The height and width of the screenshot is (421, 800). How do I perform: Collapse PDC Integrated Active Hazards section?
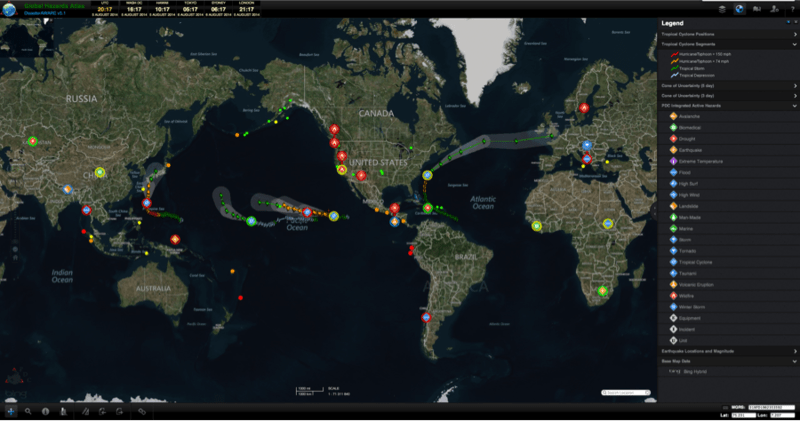(795, 103)
